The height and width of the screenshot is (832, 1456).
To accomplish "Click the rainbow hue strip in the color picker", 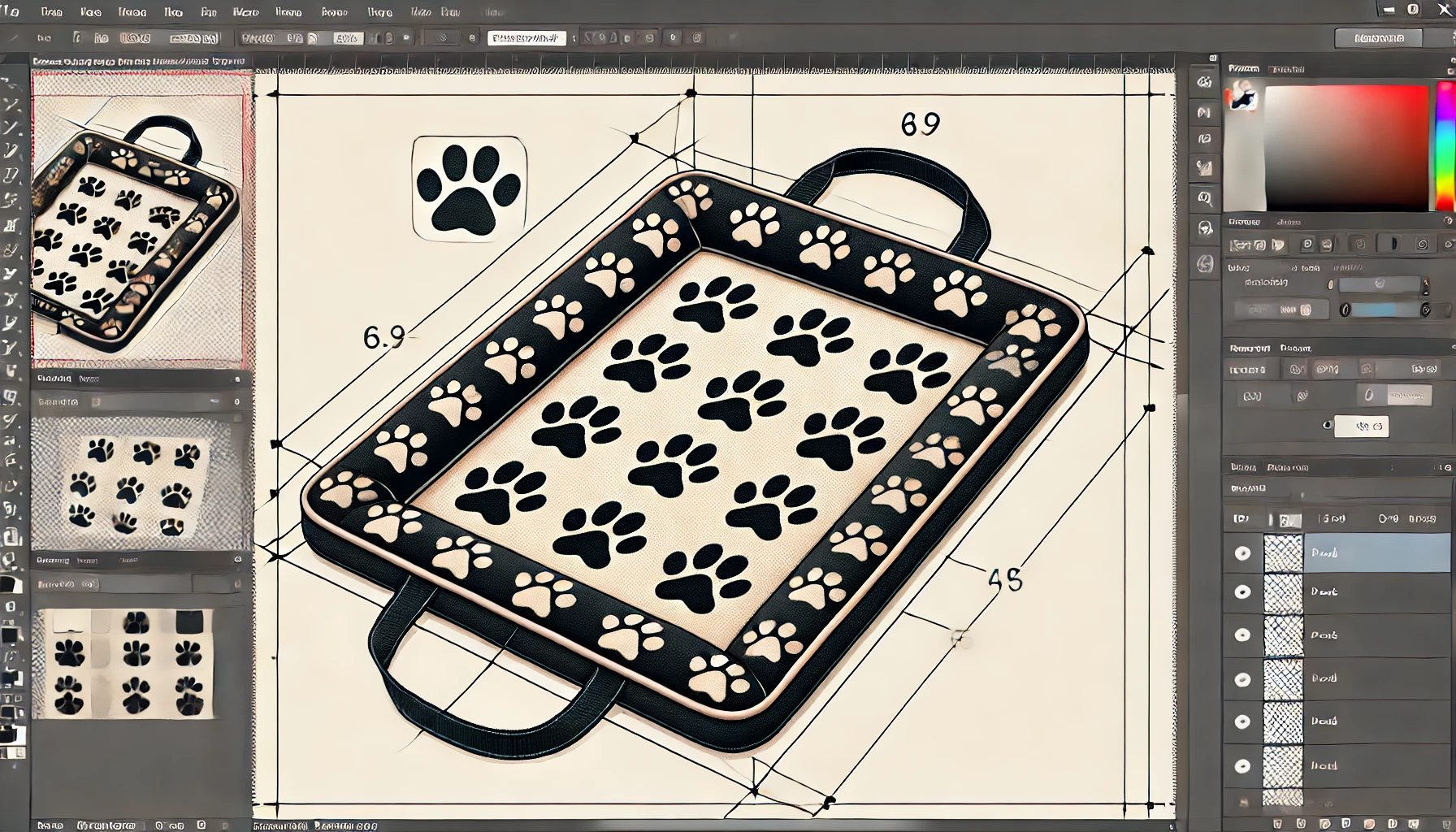I will (1445, 146).
